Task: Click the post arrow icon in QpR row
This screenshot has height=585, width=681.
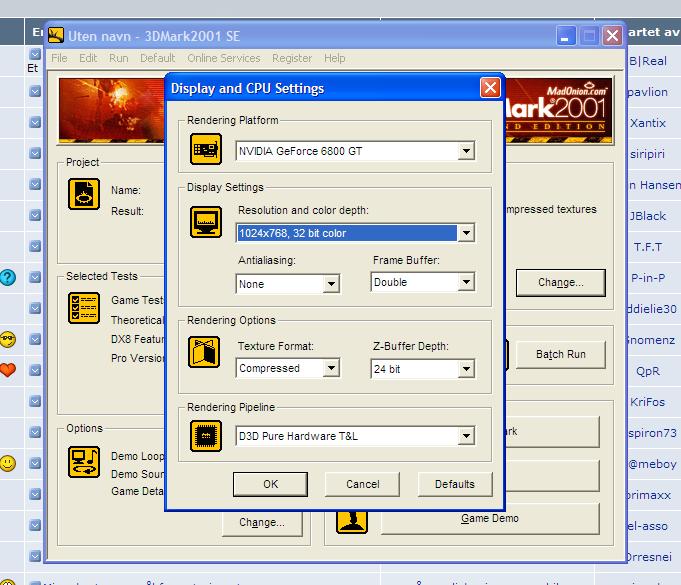Action: [x=35, y=370]
